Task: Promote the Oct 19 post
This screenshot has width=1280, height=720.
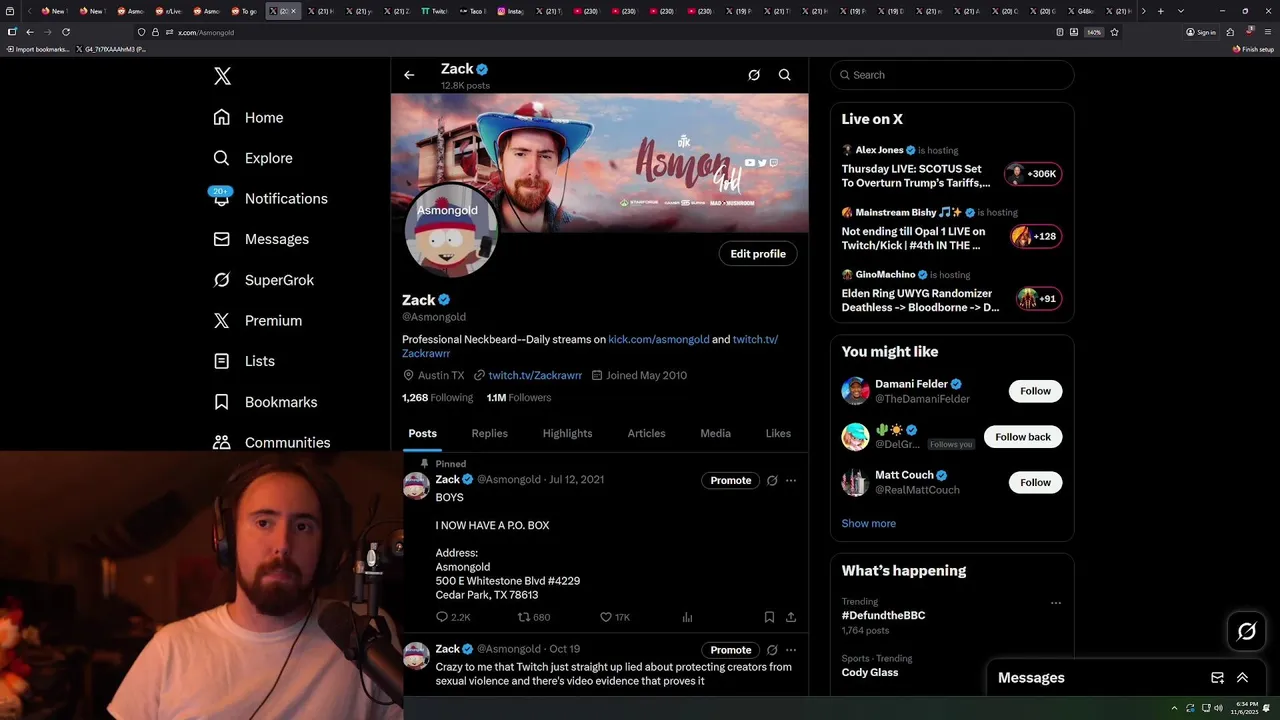Action: coord(731,650)
